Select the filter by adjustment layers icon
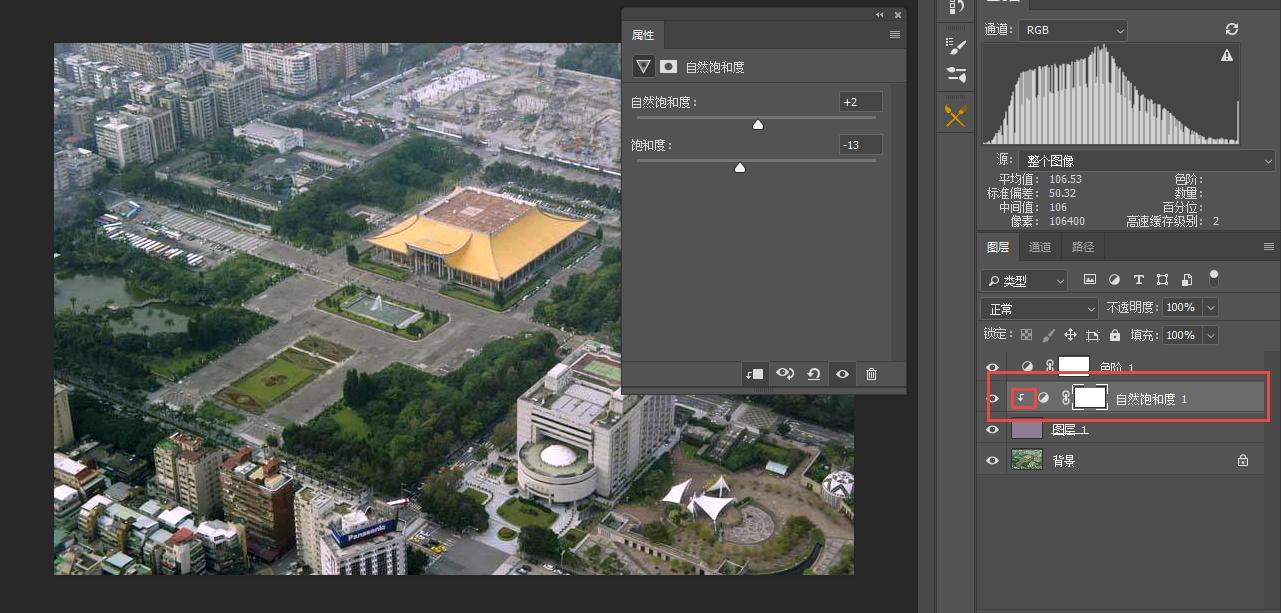Viewport: 1281px width, 613px height. [x=1114, y=280]
